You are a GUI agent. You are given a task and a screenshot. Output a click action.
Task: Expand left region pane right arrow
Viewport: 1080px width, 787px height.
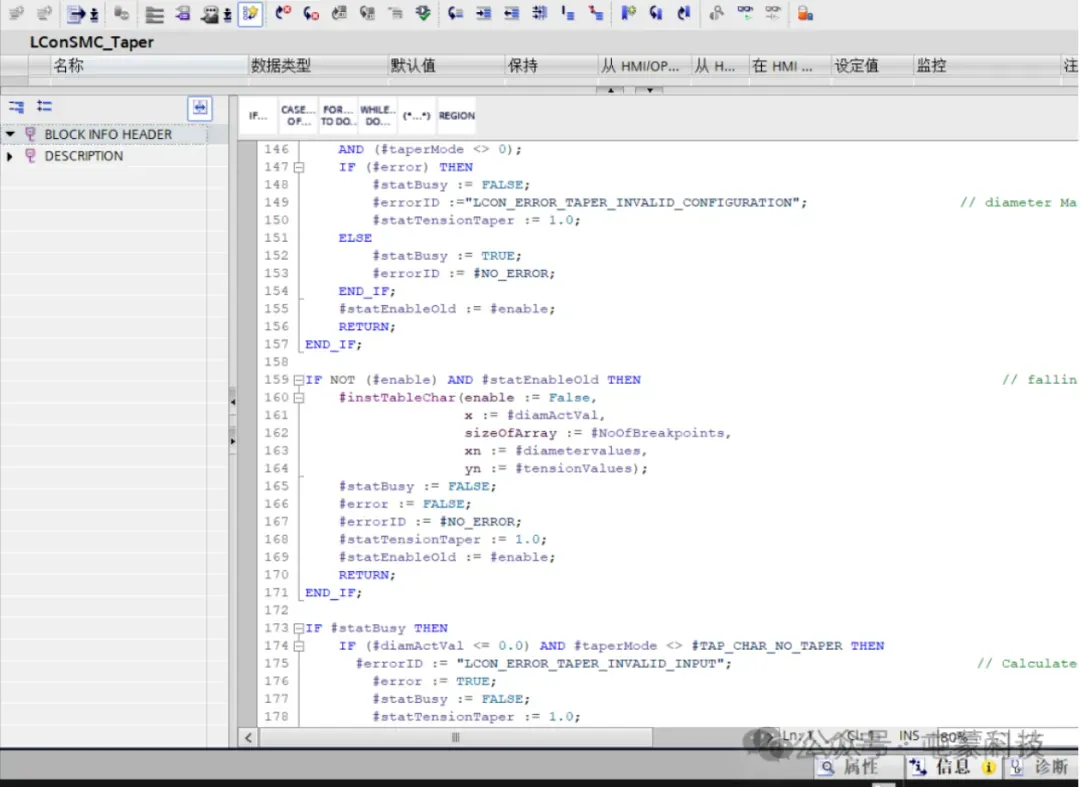click(x=233, y=441)
